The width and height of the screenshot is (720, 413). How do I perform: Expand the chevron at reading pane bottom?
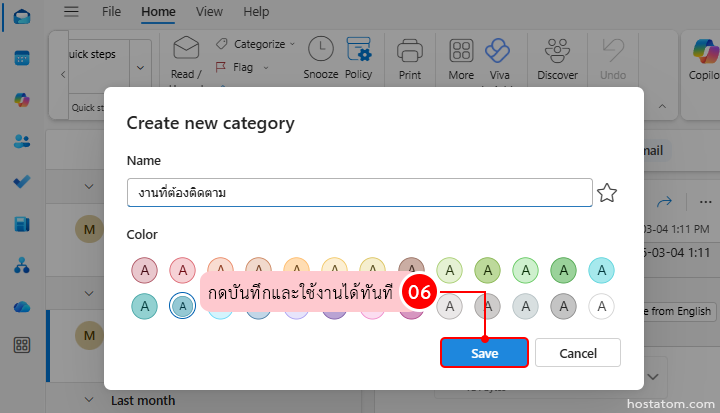(x=652, y=377)
